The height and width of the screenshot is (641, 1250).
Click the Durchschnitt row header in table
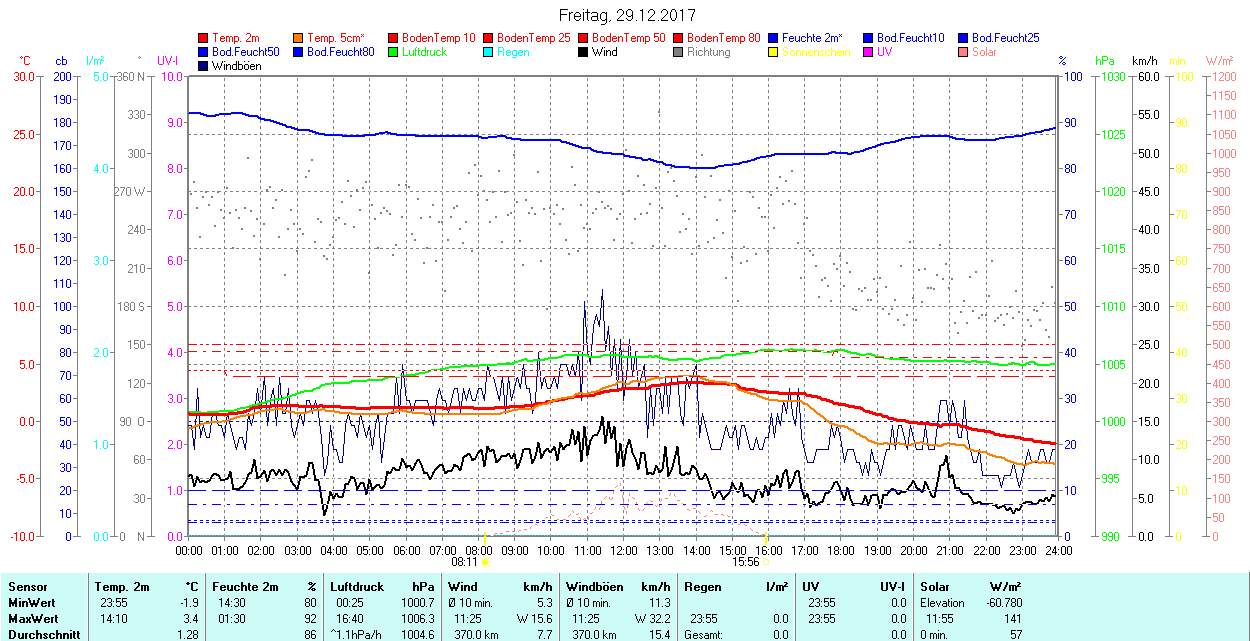(41, 634)
